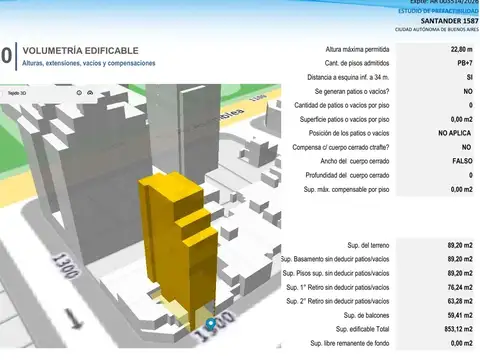This screenshot has width=480, height=360.
Task: Click the SI value for corner distance
Action: click(x=470, y=77)
